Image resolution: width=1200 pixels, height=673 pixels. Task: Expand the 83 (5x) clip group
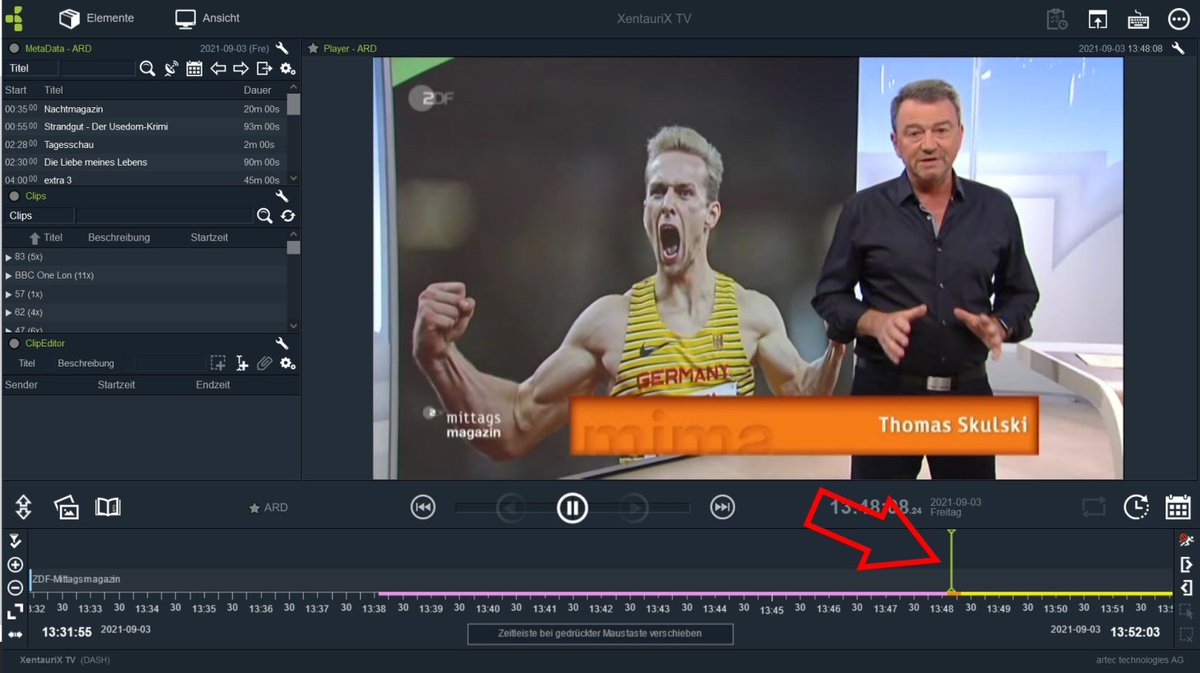point(9,257)
